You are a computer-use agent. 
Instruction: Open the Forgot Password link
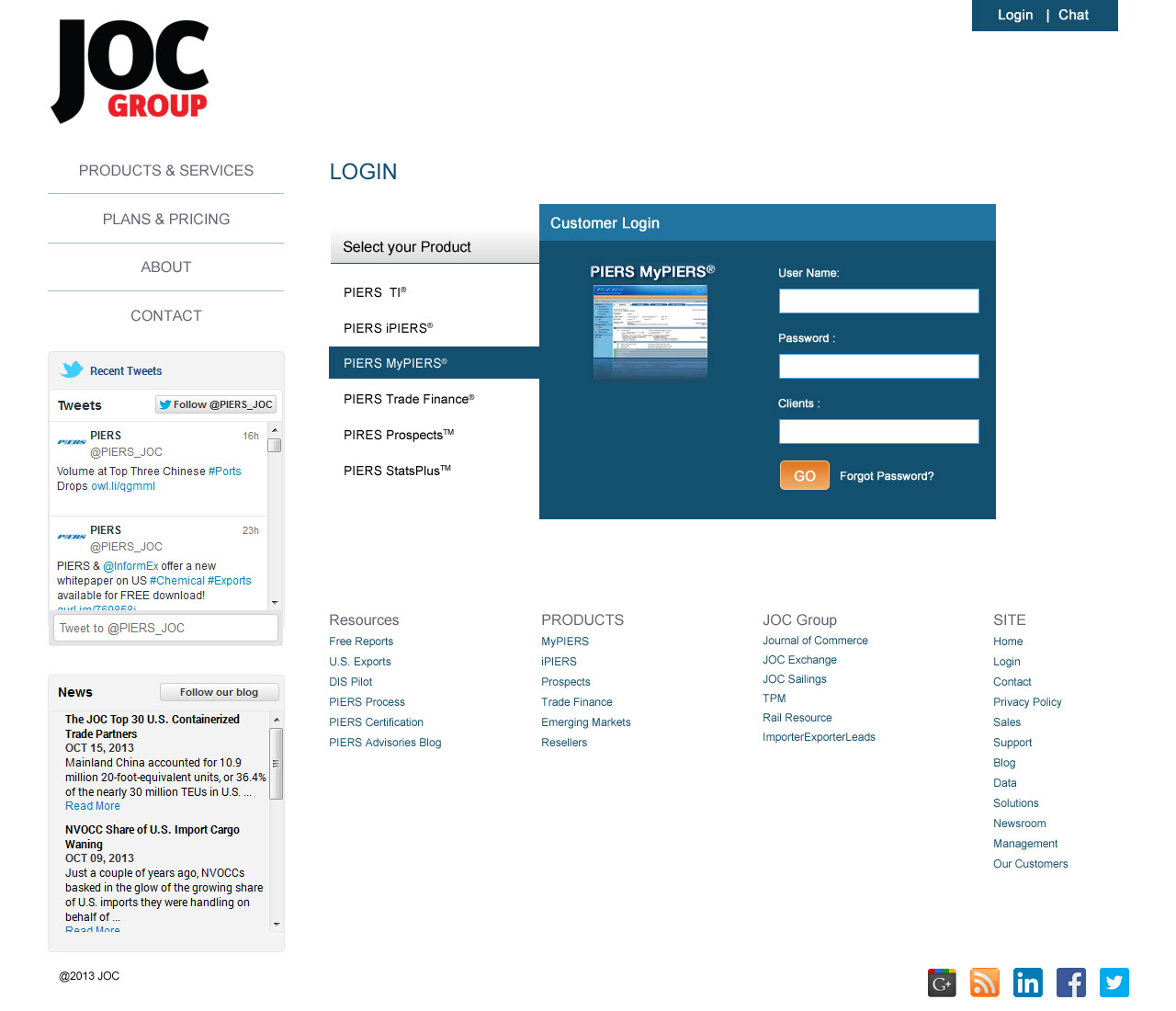click(886, 476)
